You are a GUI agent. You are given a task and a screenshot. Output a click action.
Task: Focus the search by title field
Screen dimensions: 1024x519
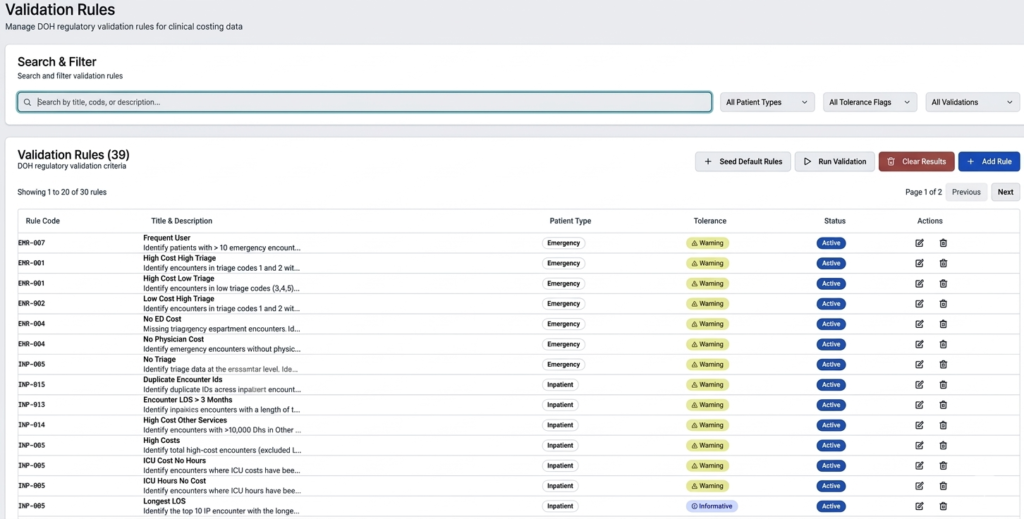click(x=364, y=102)
